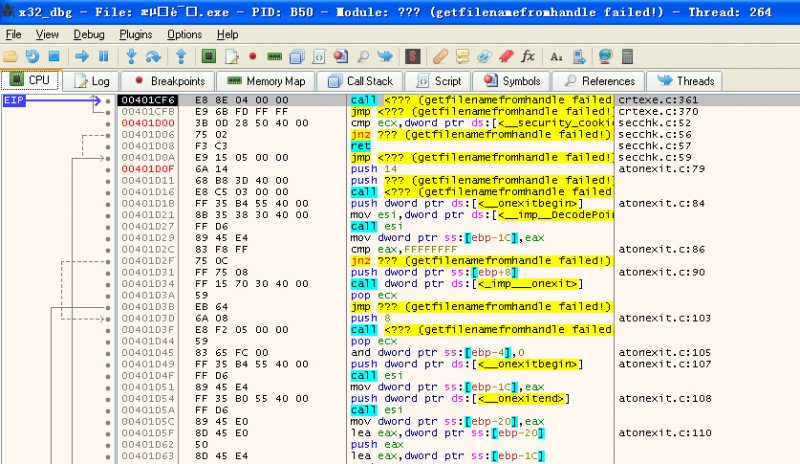Select bytes 'FF 15 70 30 40 00'
This screenshot has height=464, width=800.
pyautogui.click(x=252, y=284)
